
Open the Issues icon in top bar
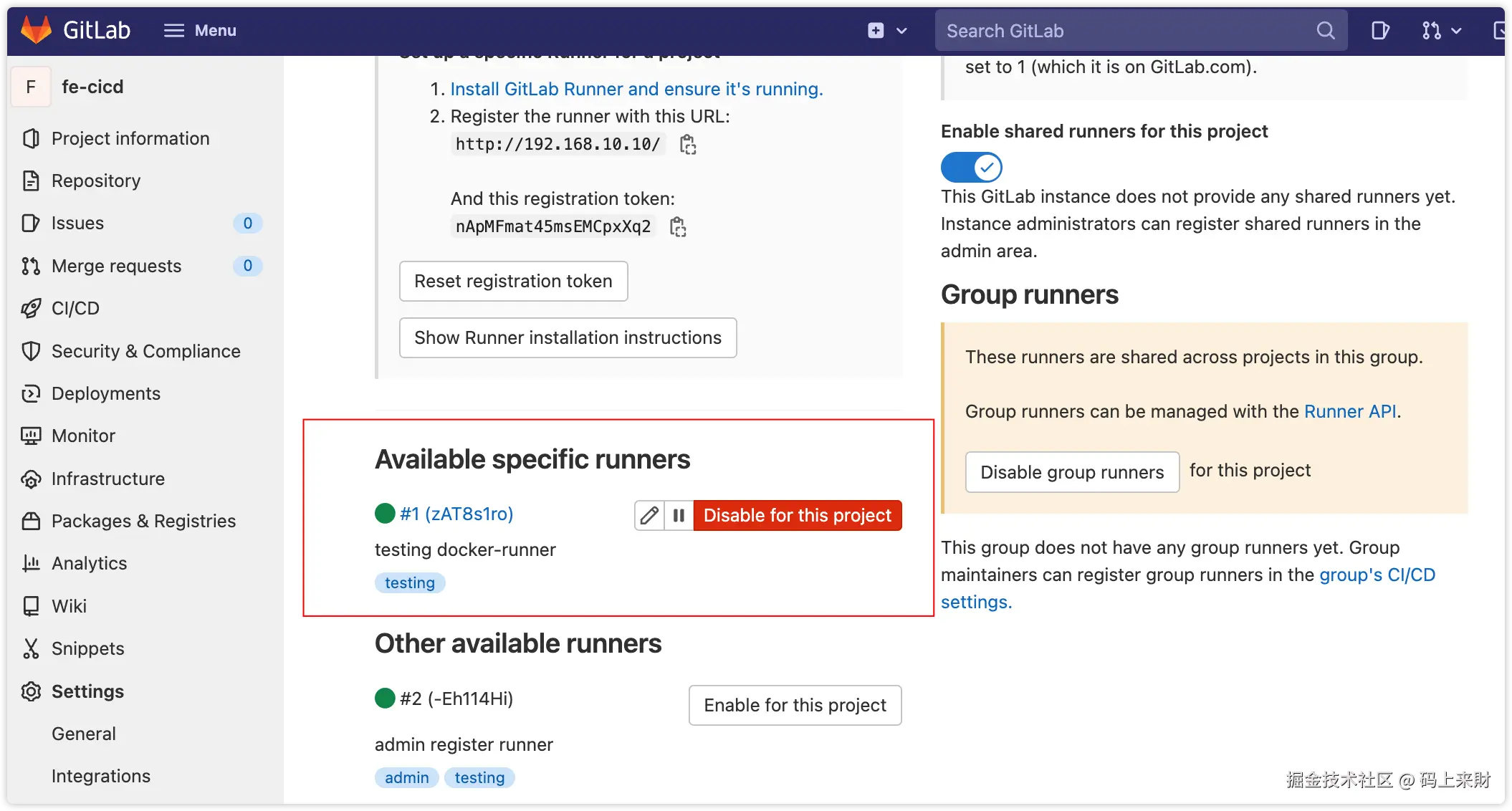(x=1379, y=30)
